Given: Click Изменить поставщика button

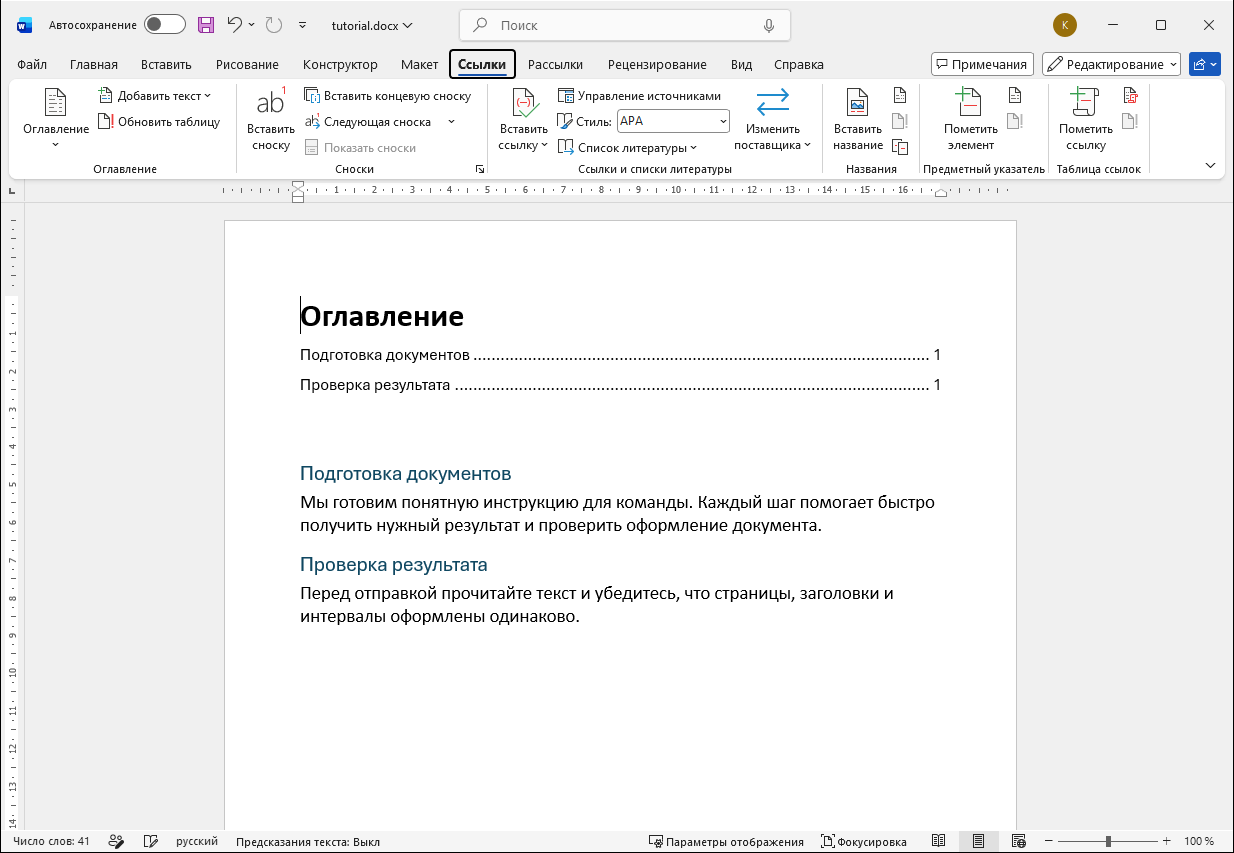Looking at the screenshot, I should coord(772,119).
